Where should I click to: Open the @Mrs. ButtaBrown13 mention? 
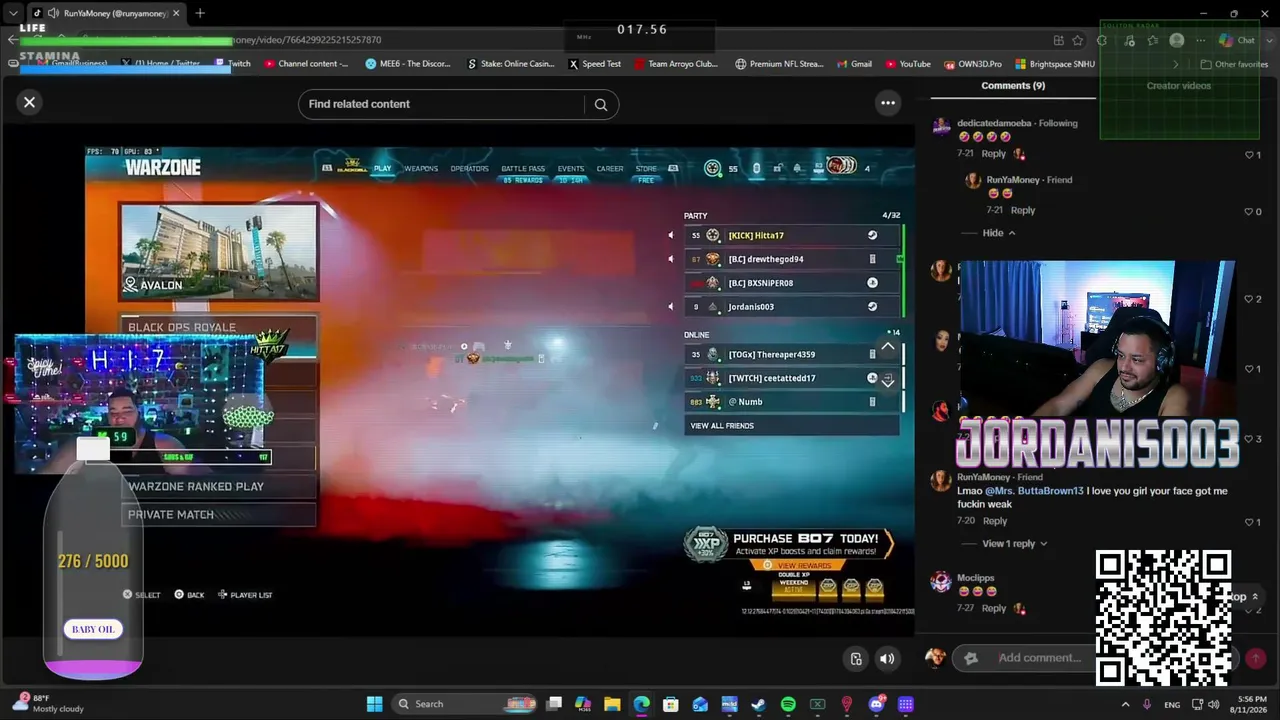pyautogui.click(x=1034, y=491)
